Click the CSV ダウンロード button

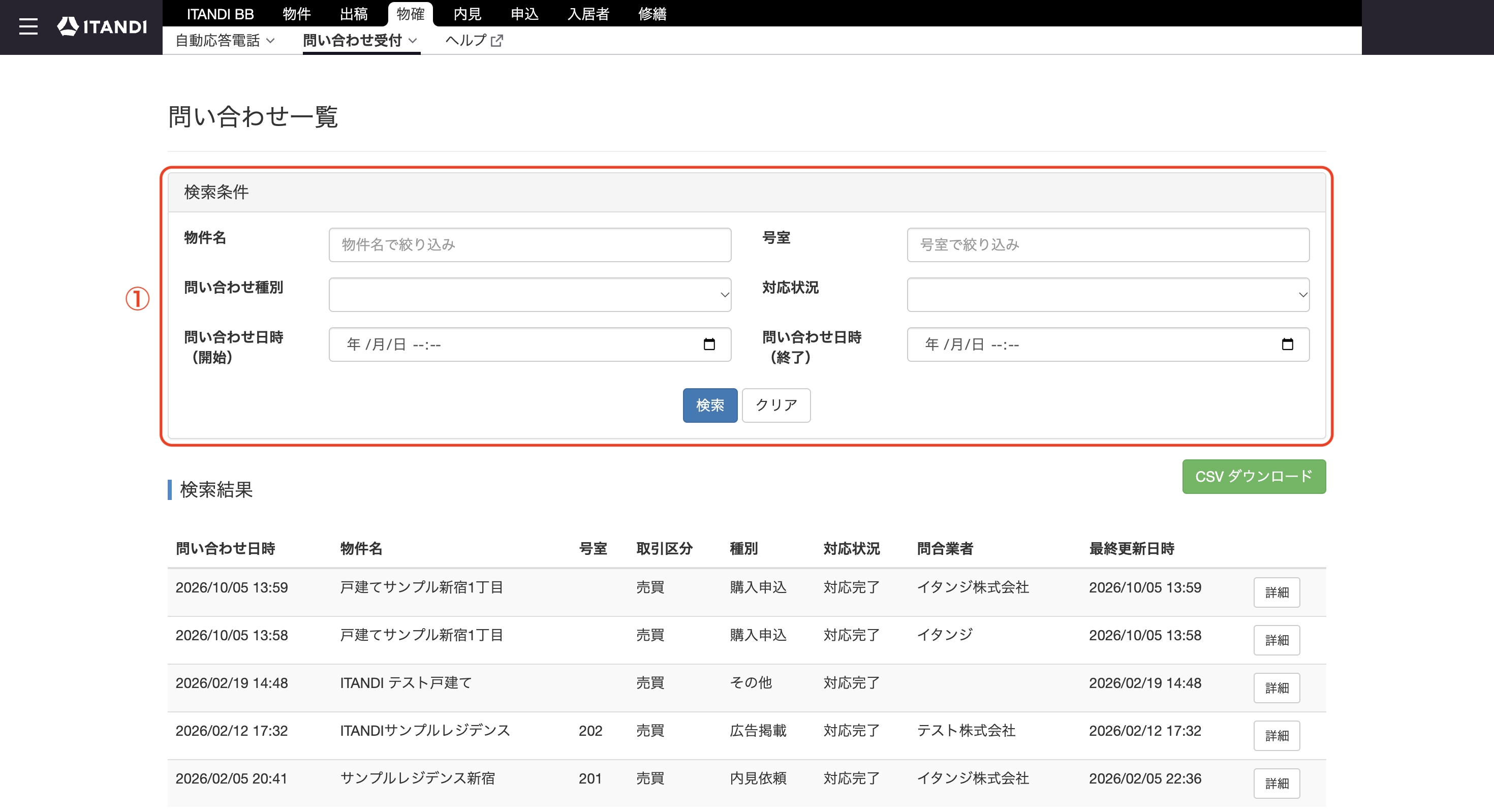click(1254, 477)
